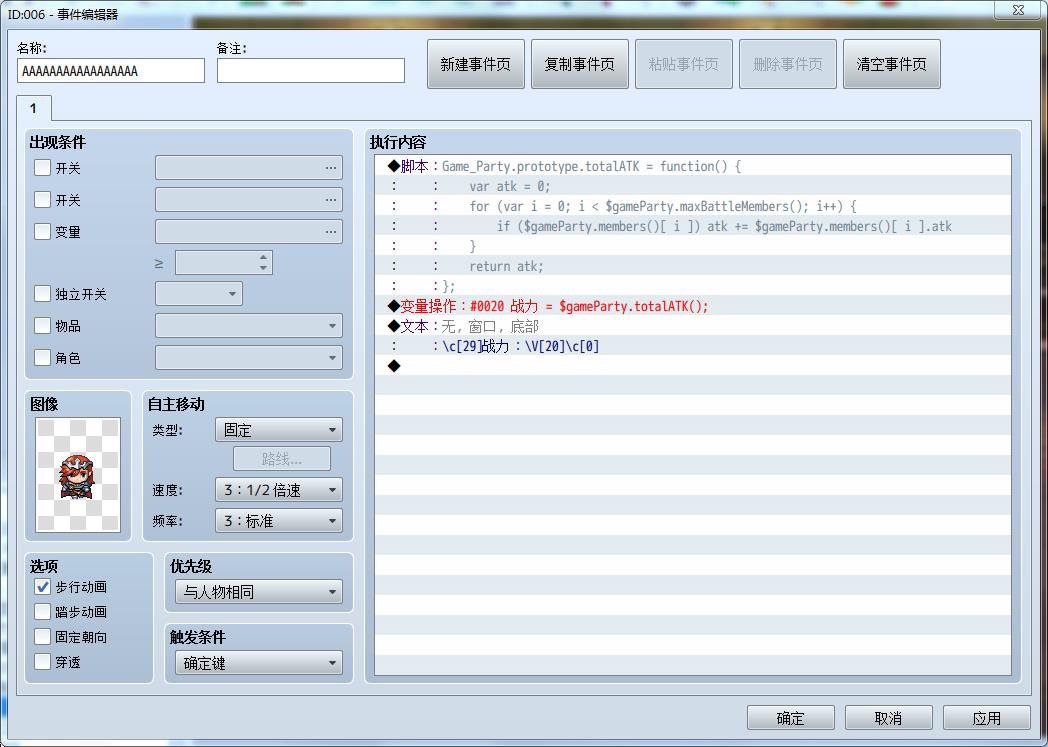Enable the 开关 switch condition
The image size is (1048, 747).
coord(41,168)
